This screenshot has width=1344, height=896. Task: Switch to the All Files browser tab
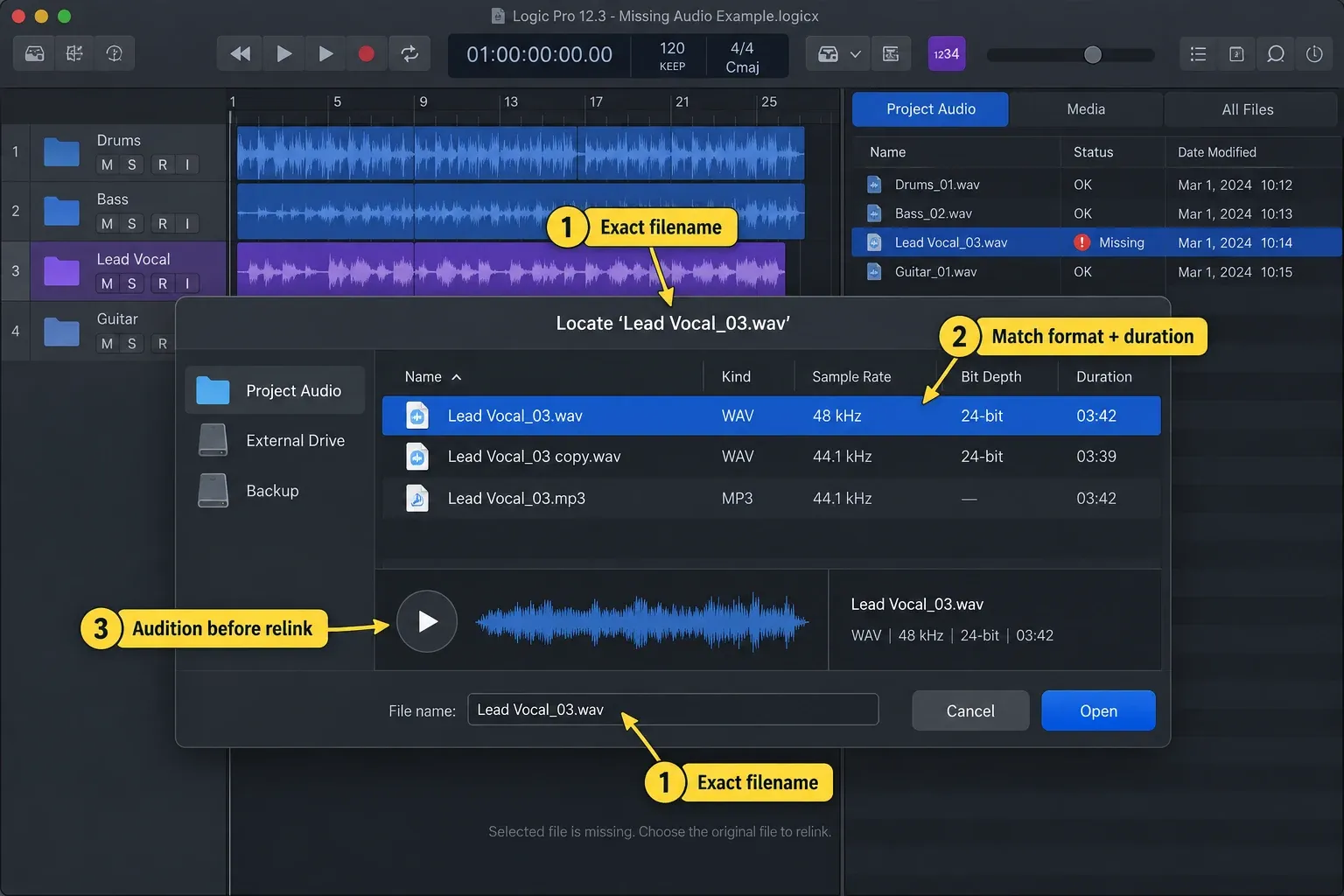[x=1248, y=109]
